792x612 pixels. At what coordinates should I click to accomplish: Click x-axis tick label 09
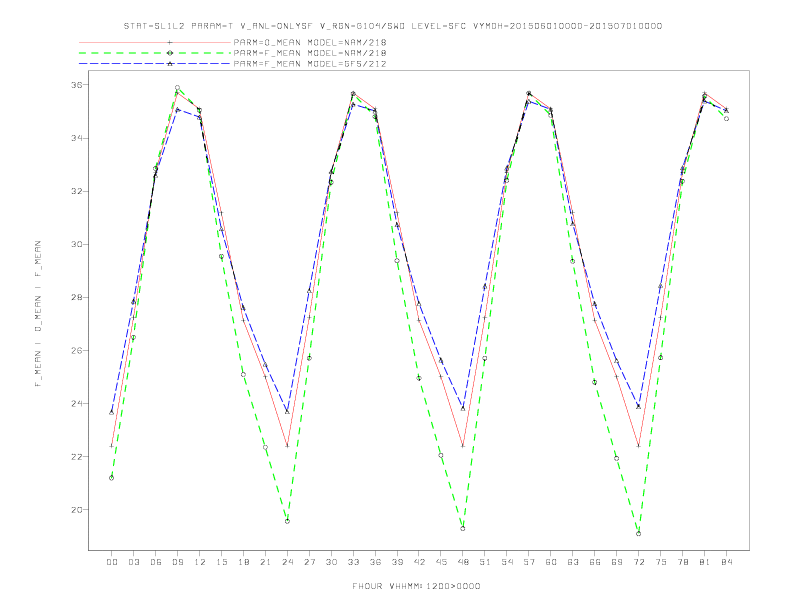click(177, 562)
